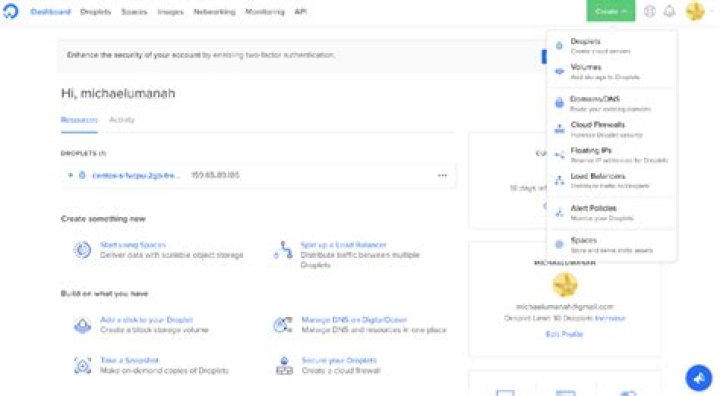Click the firewall icon beside Secure your Droplets
Viewport: 720px width, 396px height.
click(284, 366)
